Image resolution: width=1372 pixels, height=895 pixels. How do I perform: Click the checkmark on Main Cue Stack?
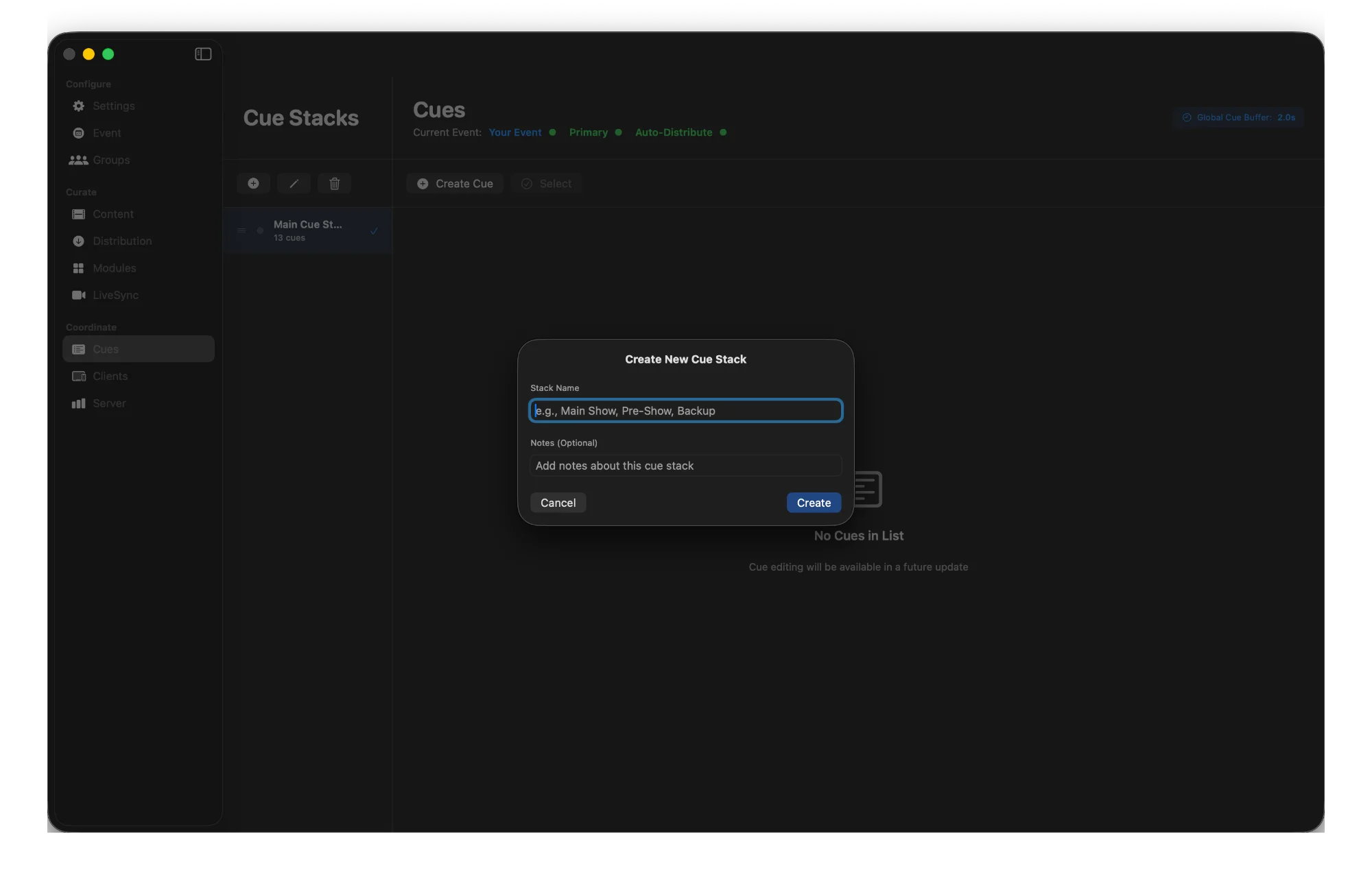374,231
